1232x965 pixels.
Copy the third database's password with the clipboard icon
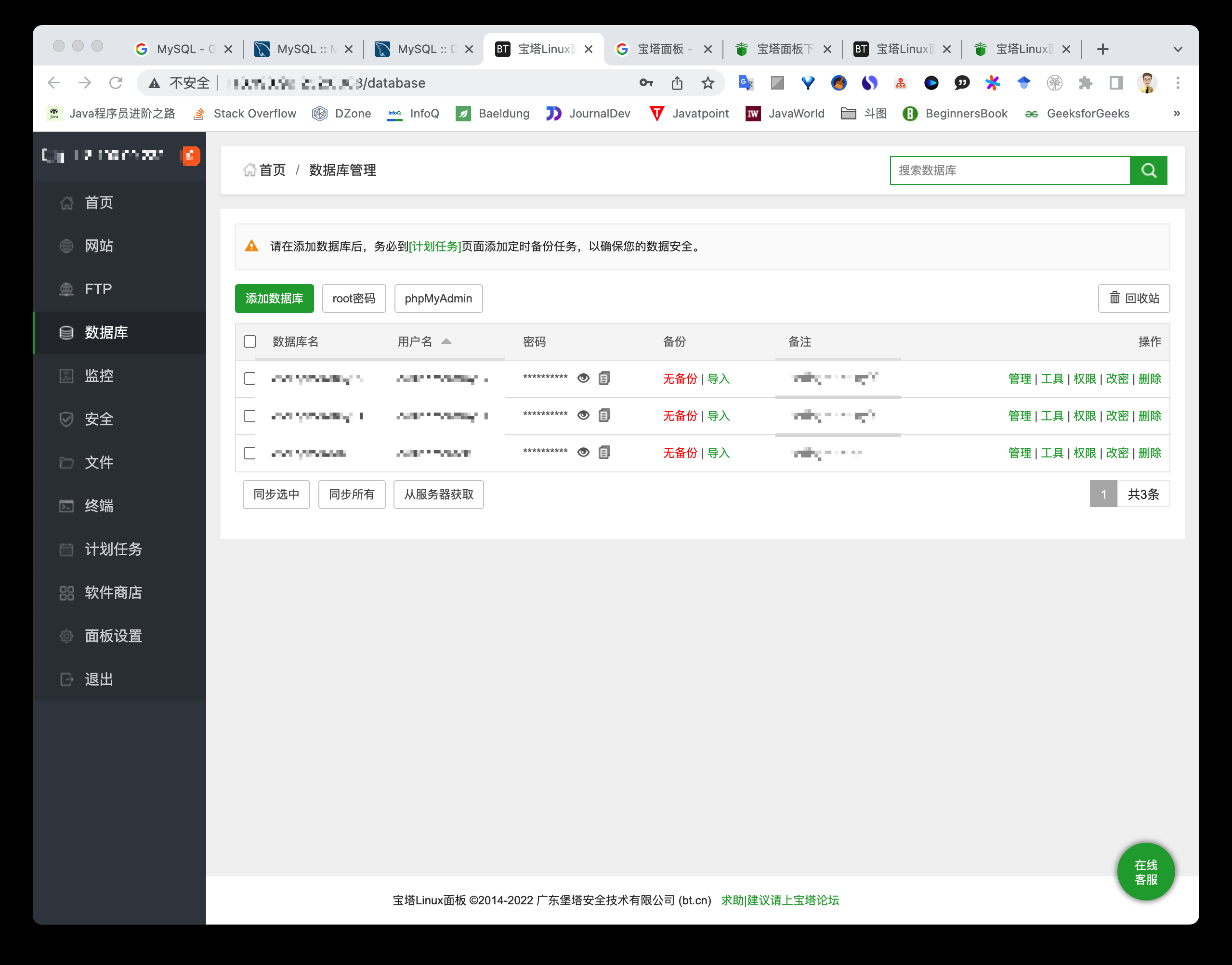pyautogui.click(x=604, y=453)
